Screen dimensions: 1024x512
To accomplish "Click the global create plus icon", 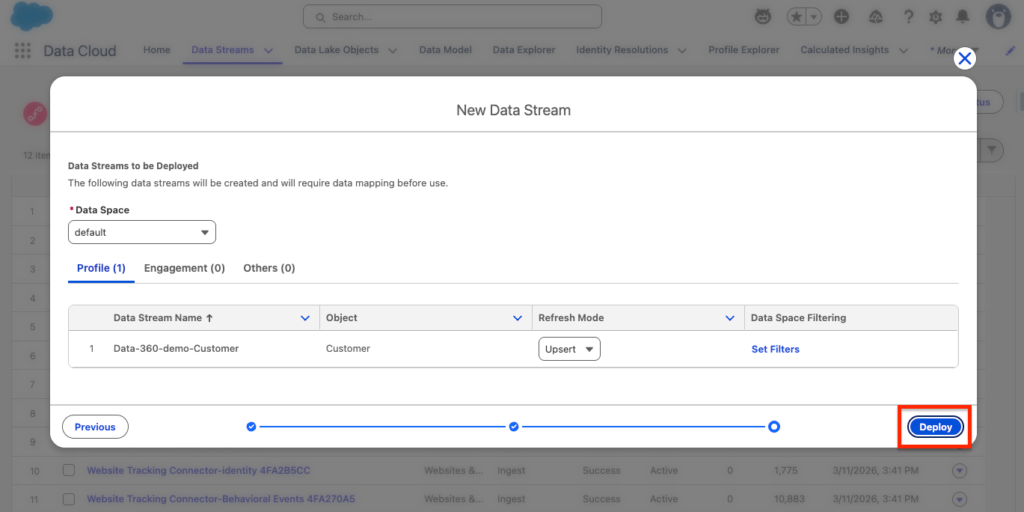I will point(842,17).
